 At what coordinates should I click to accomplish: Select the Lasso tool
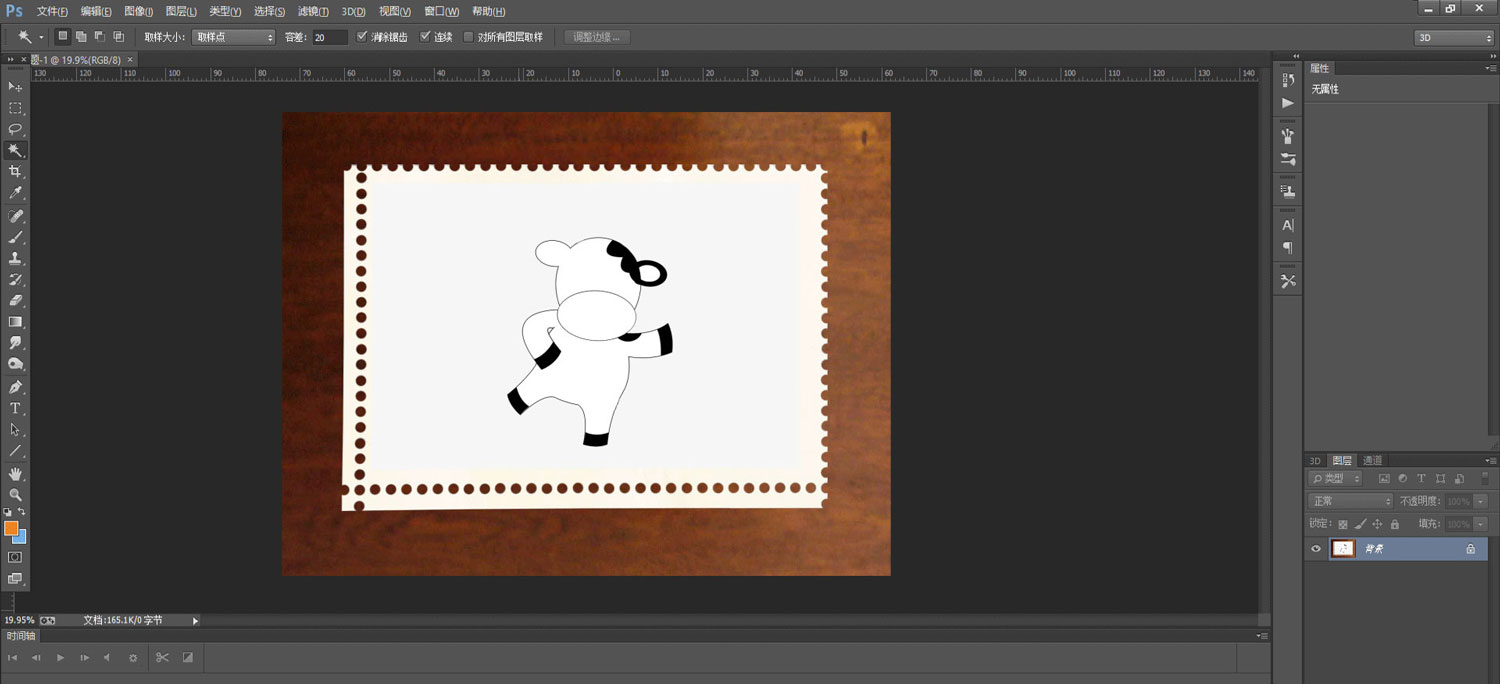(15, 129)
